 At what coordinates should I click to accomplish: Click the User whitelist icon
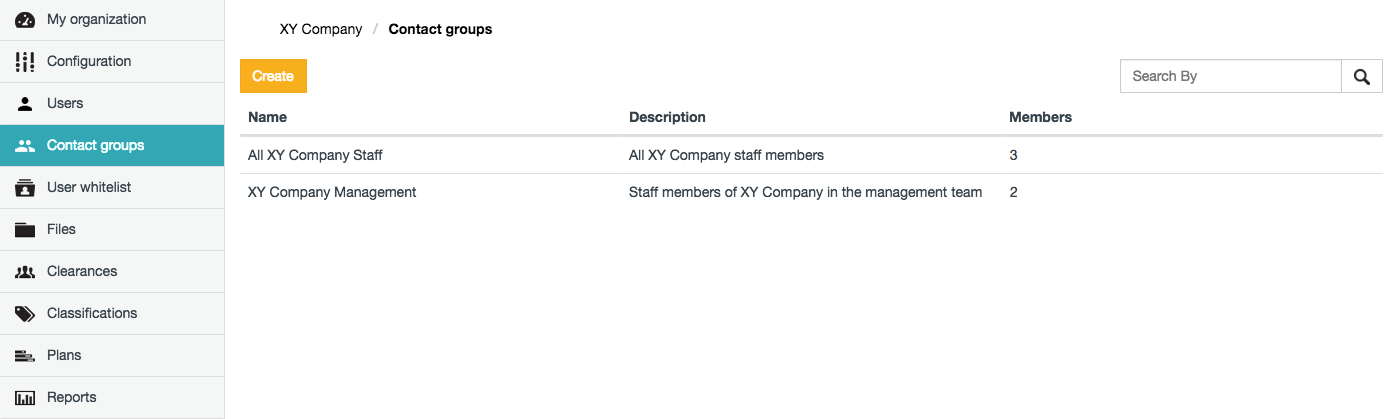25,188
